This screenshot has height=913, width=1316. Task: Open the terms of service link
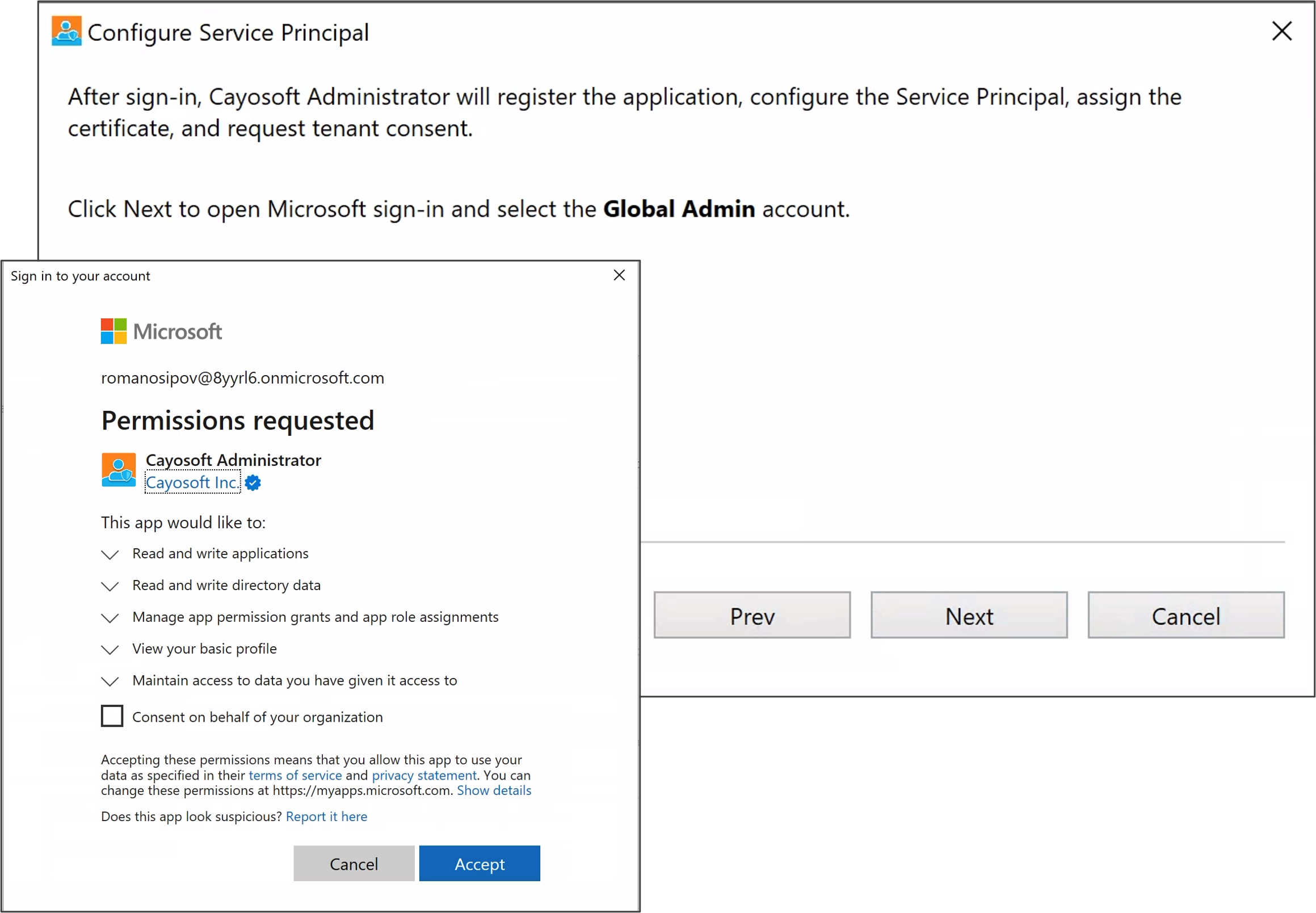pos(295,775)
